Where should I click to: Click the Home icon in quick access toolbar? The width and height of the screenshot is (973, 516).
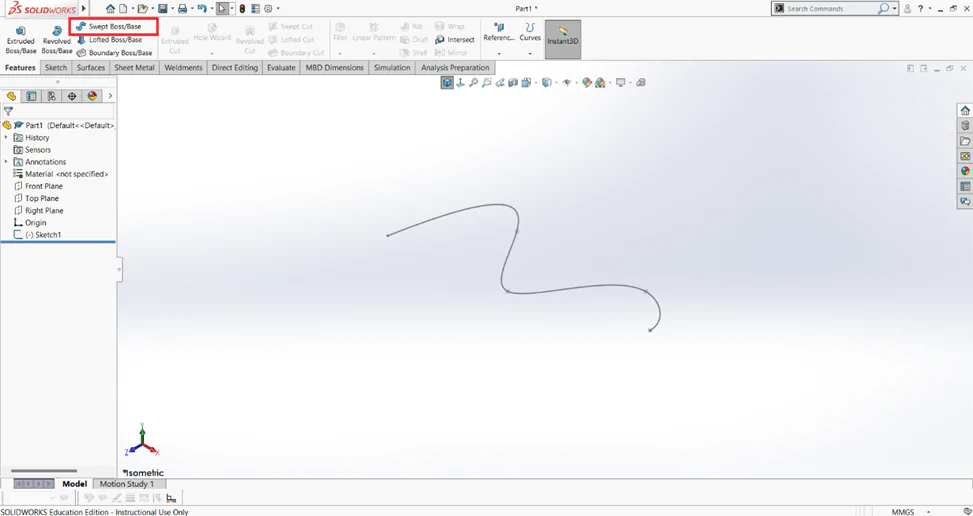click(x=110, y=9)
